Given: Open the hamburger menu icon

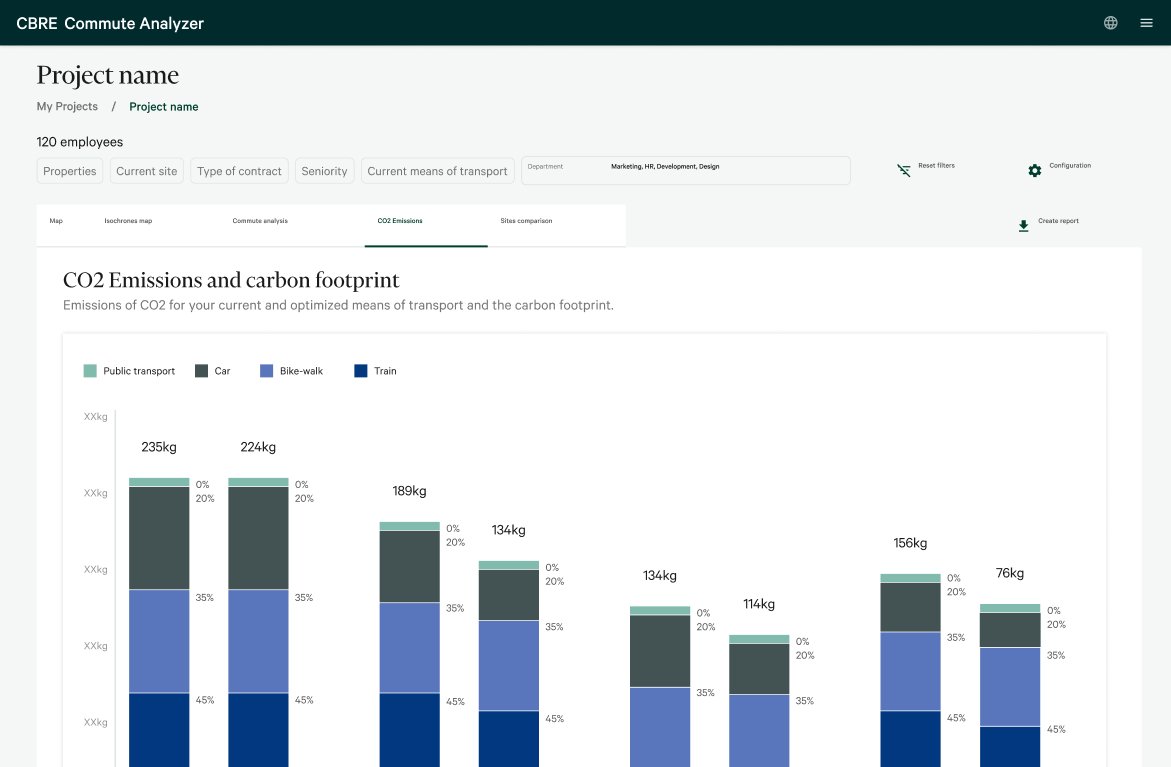Looking at the screenshot, I should [1146, 23].
